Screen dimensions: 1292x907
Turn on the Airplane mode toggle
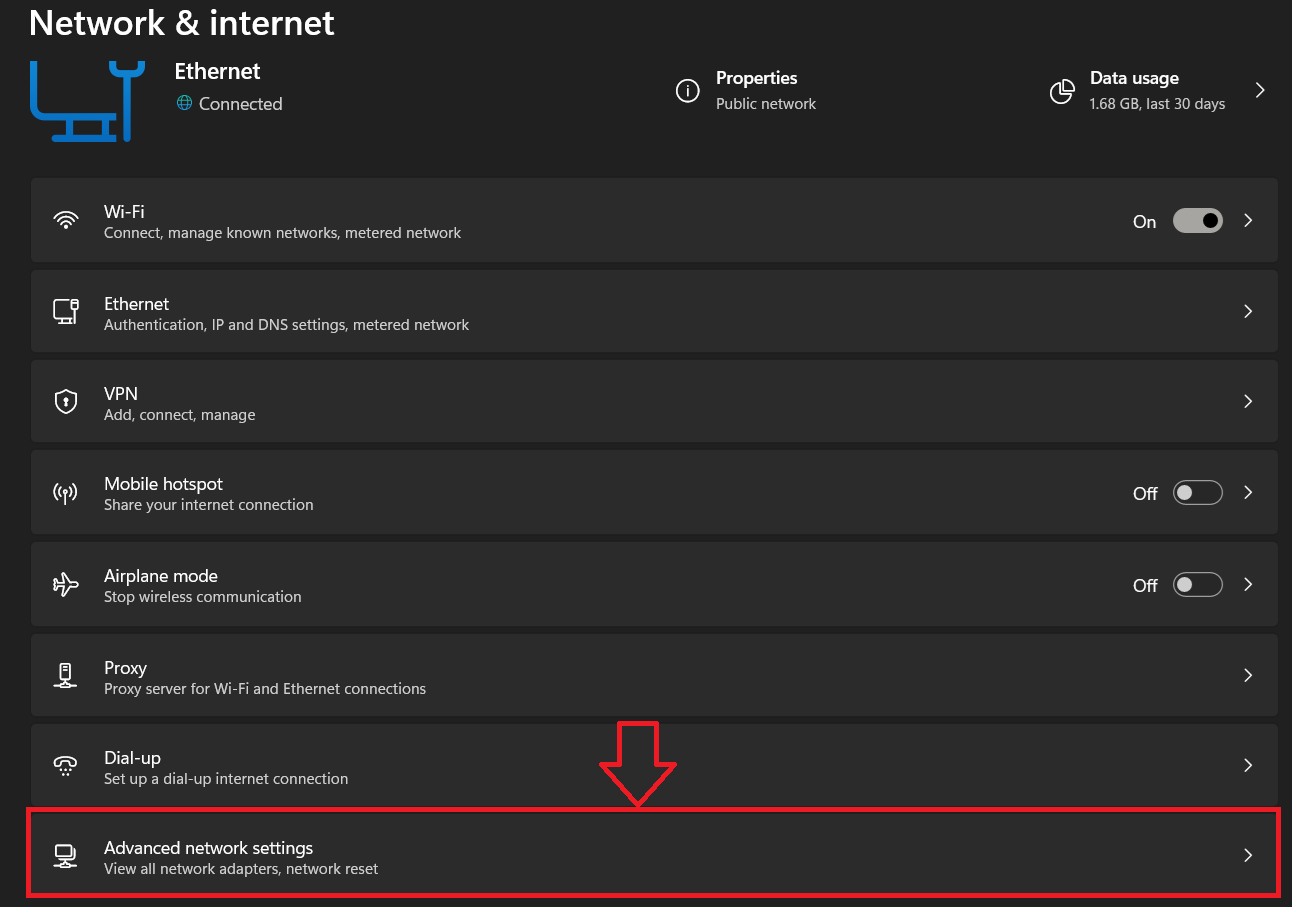pos(1197,585)
